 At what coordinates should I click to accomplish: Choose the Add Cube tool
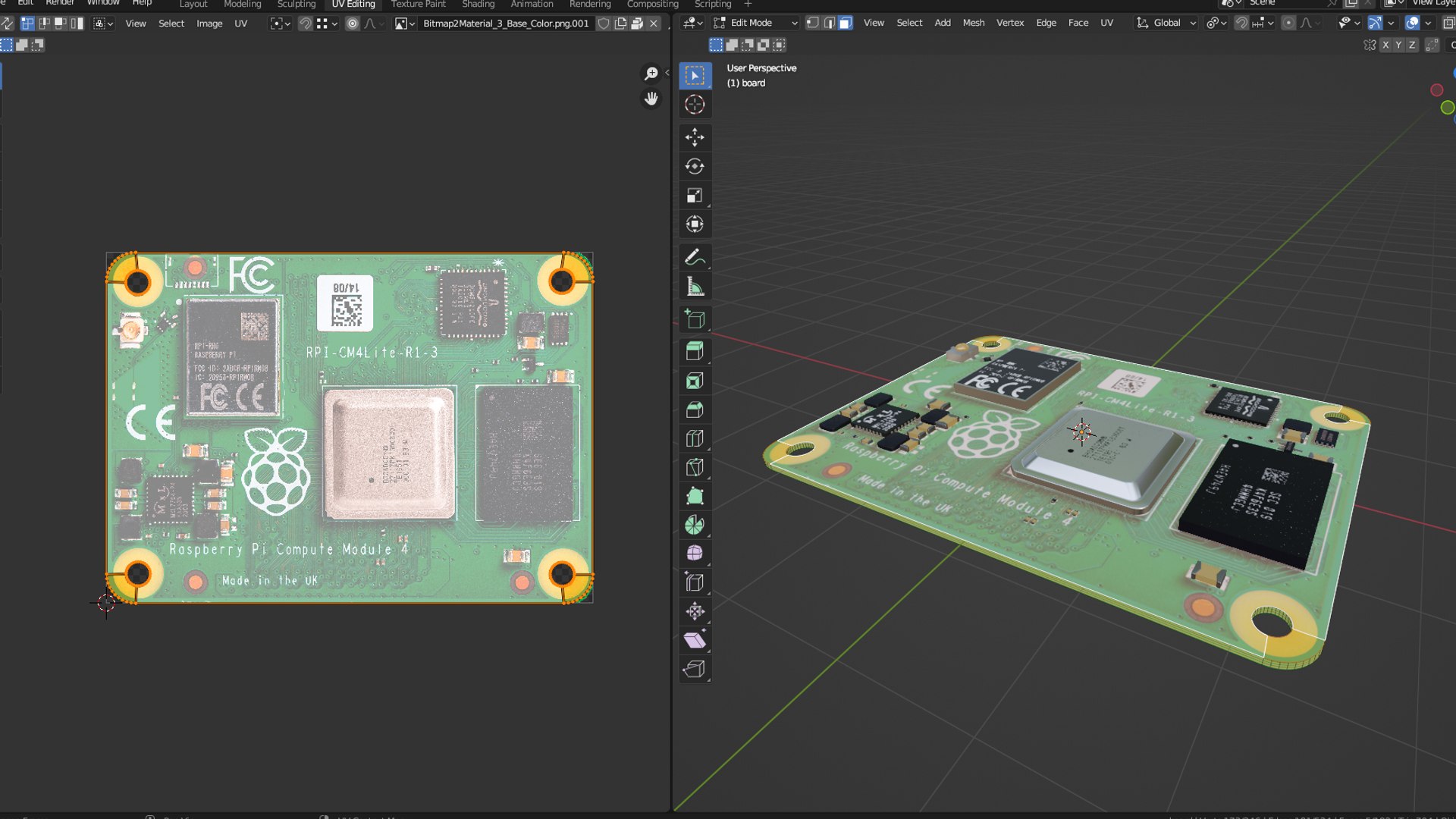[x=695, y=319]
